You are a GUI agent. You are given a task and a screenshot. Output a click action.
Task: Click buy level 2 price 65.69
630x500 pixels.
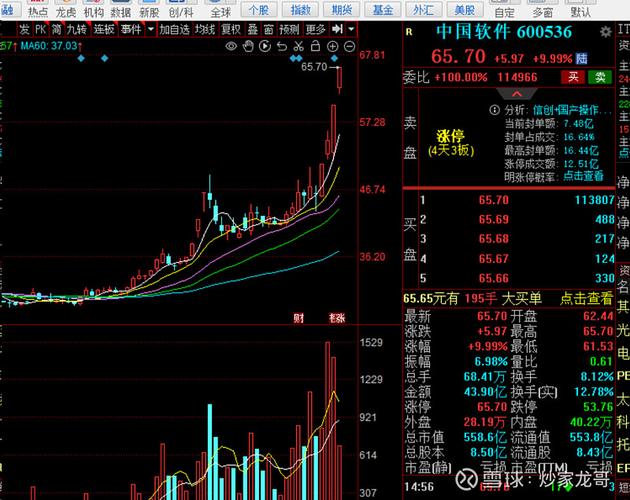tap(493, 219)
